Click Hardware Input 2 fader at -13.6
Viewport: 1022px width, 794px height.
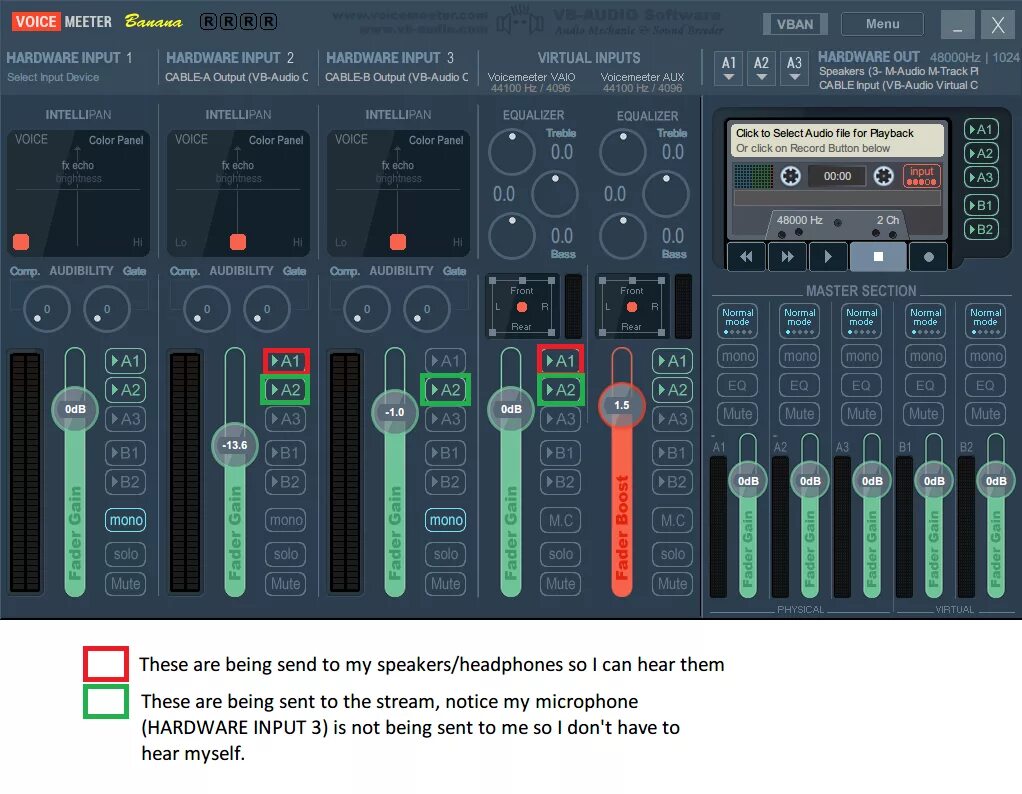click(235, 445)
